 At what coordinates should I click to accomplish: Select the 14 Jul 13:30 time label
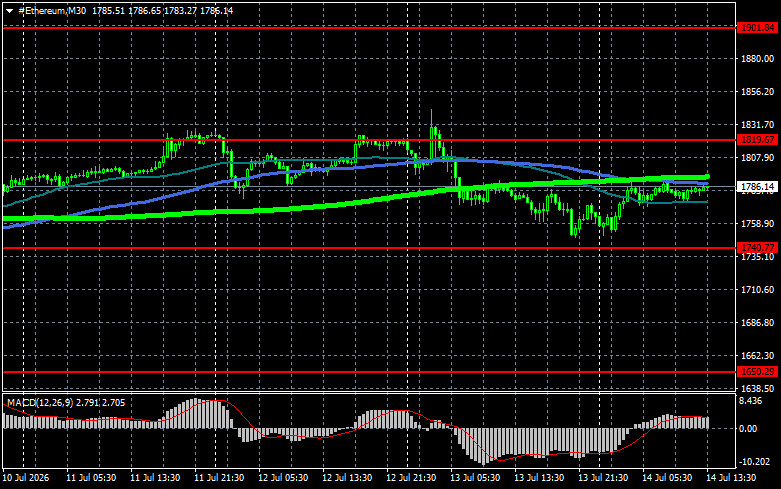coord(731,478)
